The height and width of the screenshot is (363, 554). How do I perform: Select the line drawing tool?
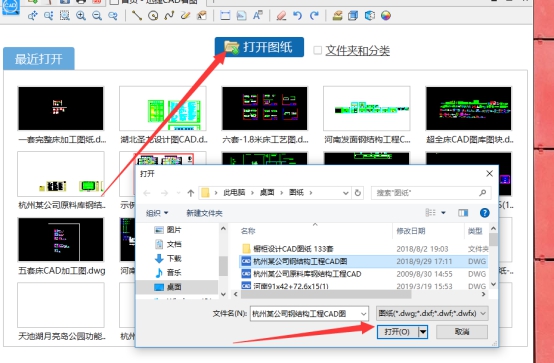pyautogui.click(x=137, y=16)
